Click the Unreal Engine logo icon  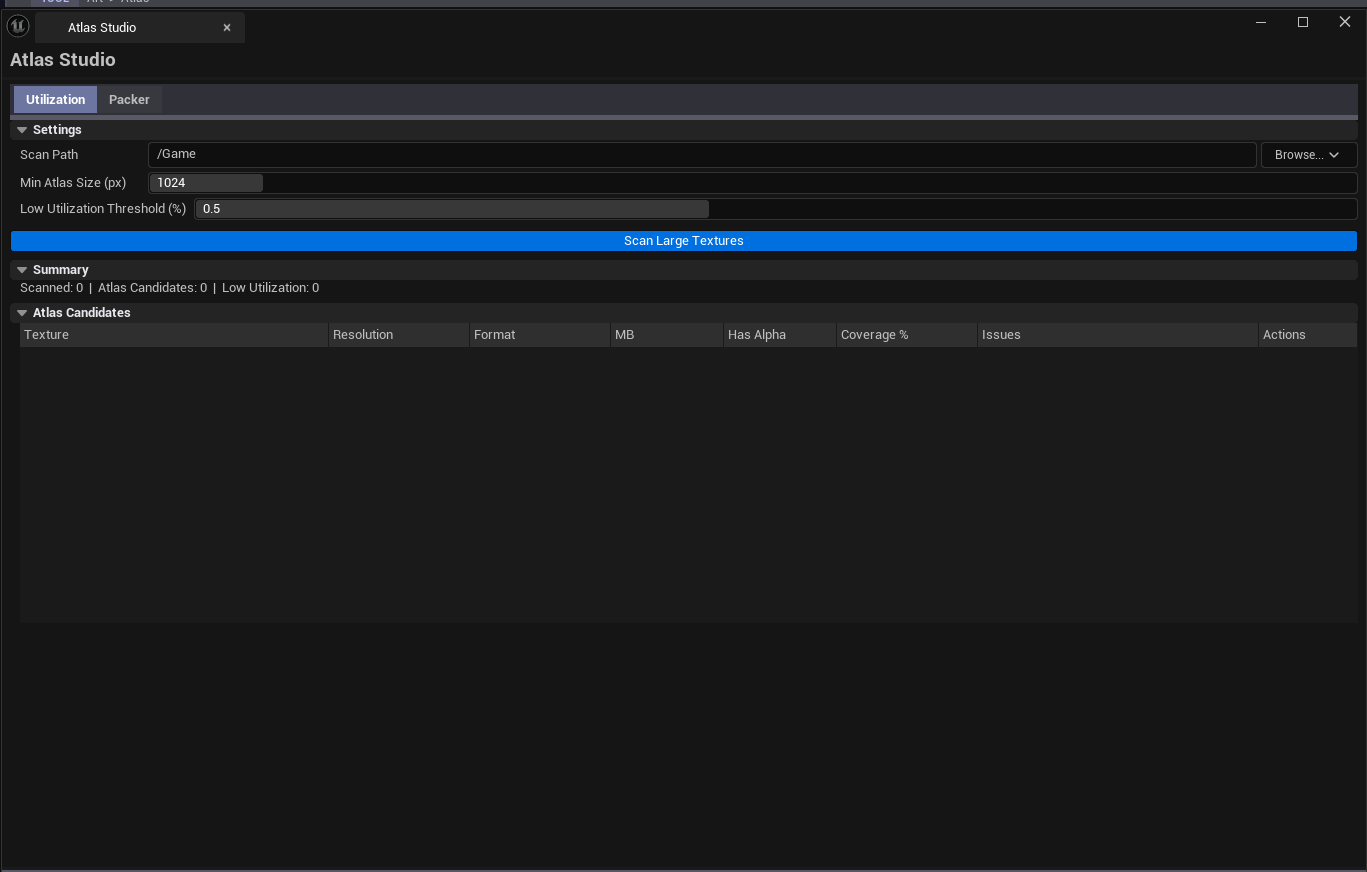pyautogui.click(x=18, y=26)
